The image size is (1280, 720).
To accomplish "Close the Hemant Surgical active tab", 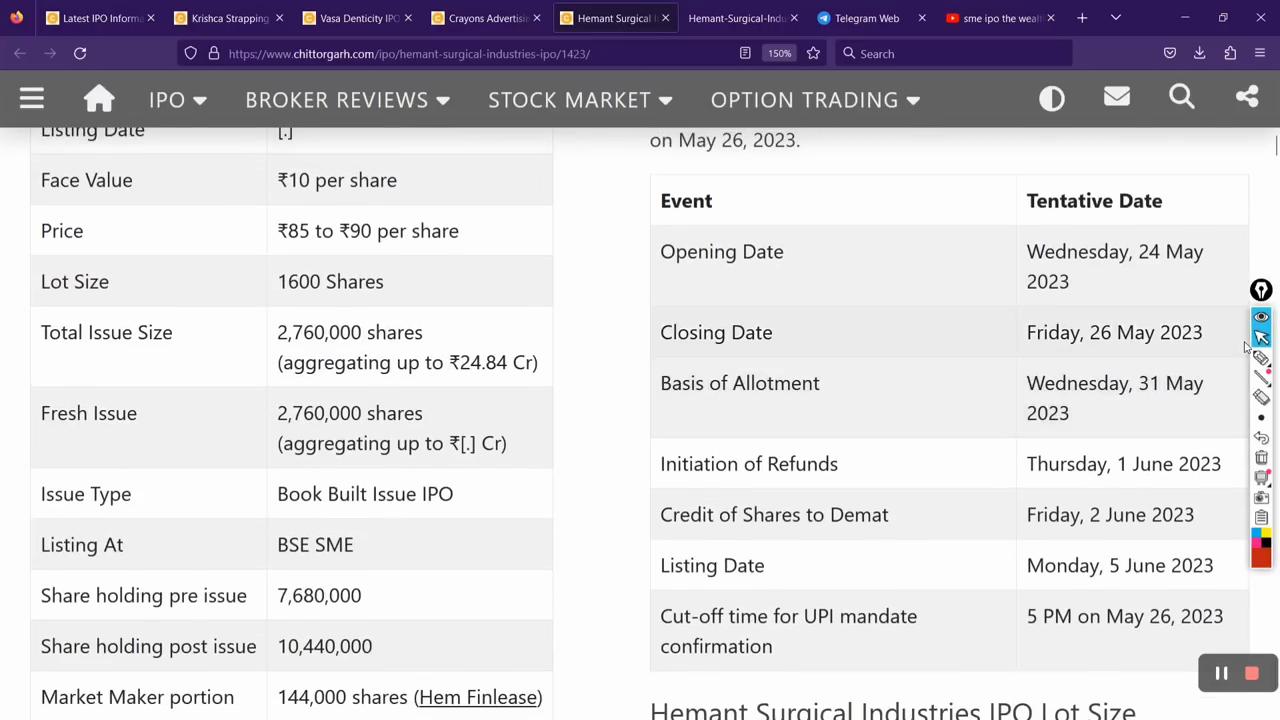I will (x=666, y=18).
